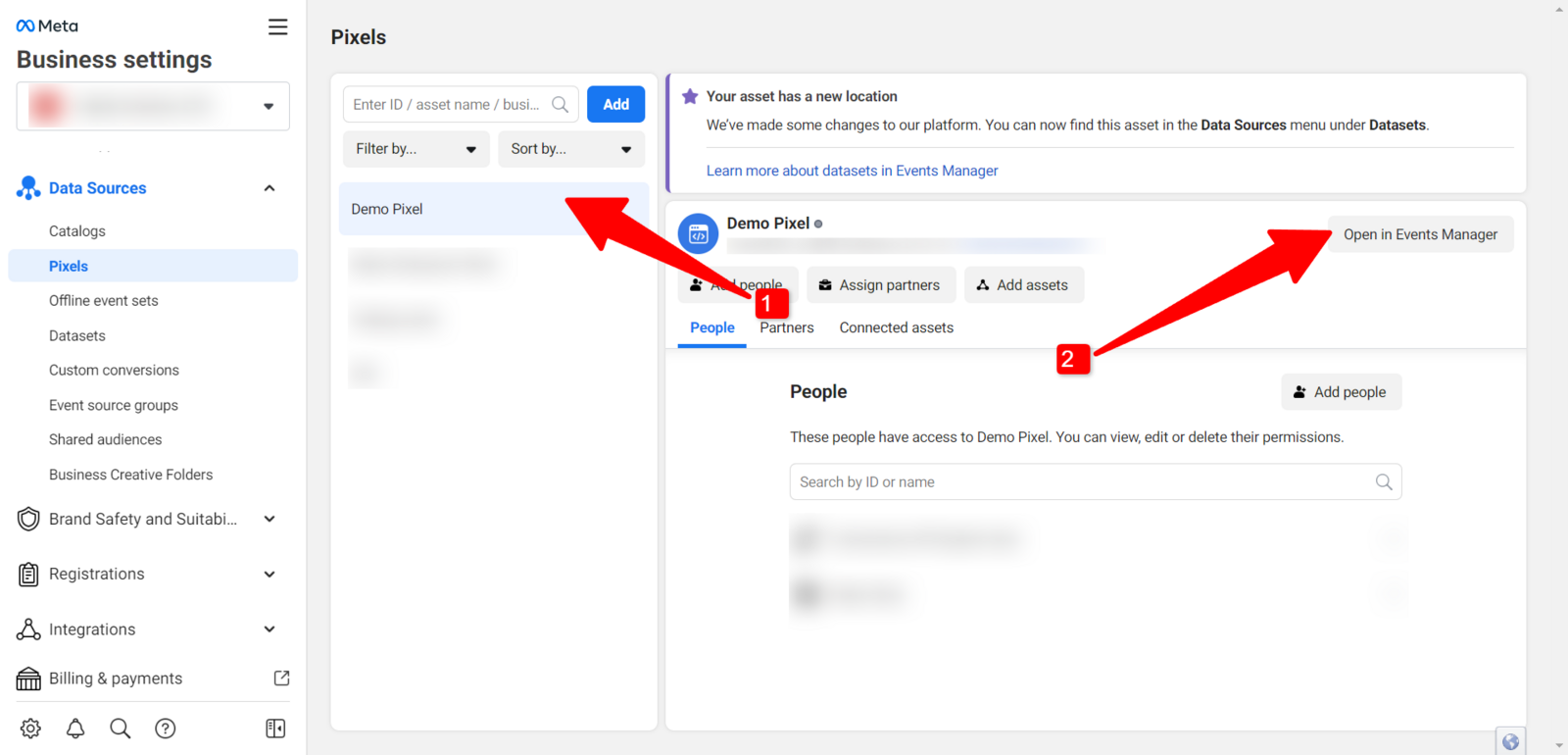Click the scrollbar up arrow

point(1560,9)
